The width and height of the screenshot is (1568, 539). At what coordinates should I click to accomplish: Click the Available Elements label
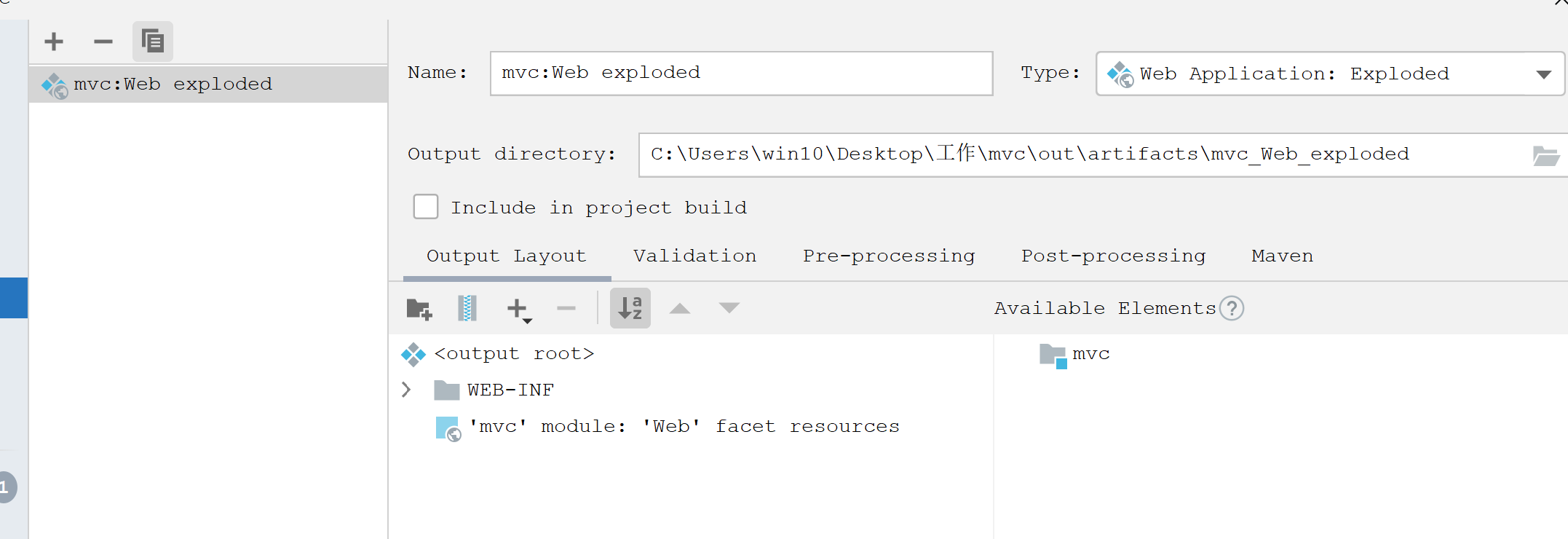[x=1105, y=309]
